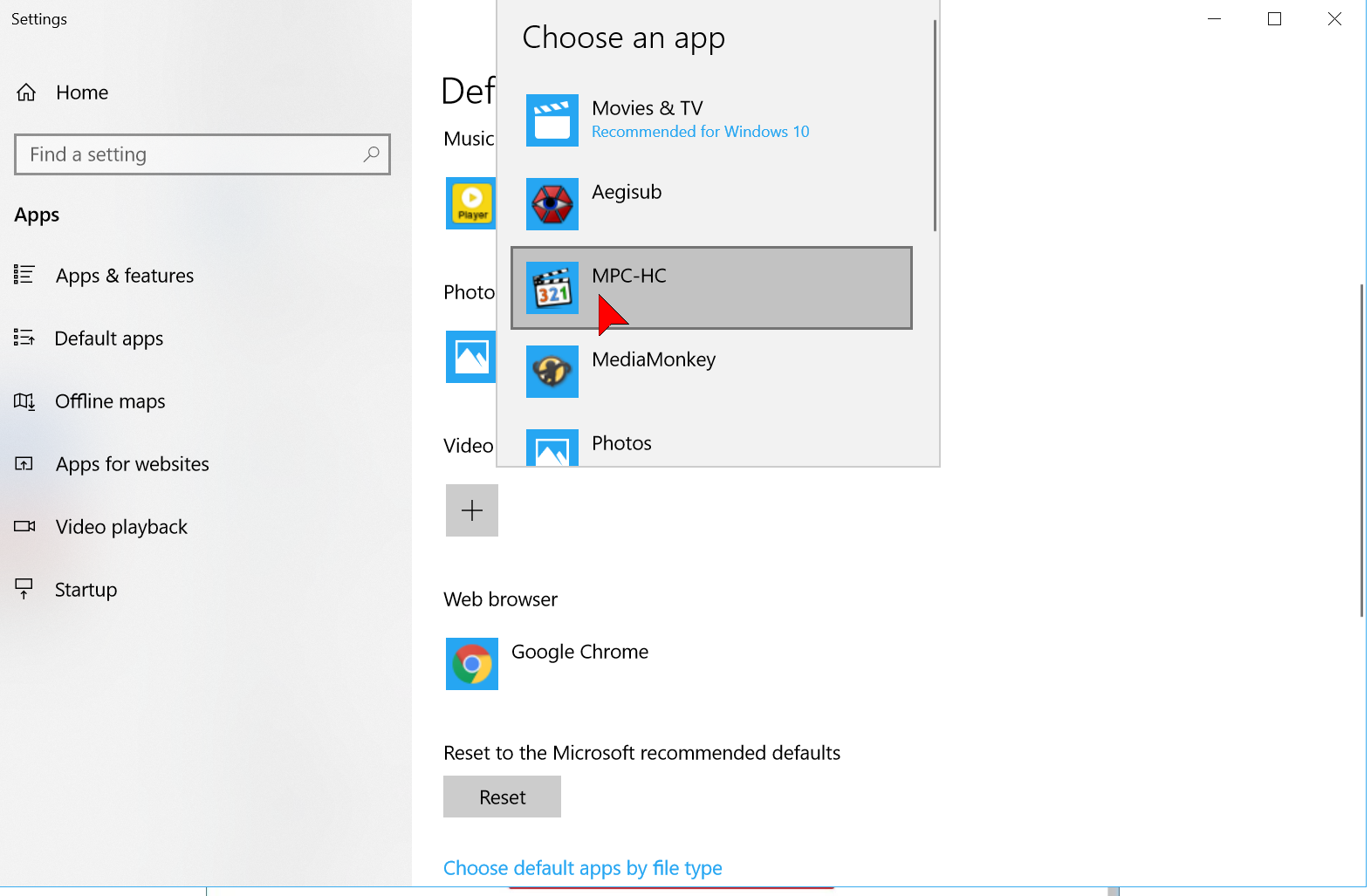This screenshot has width=1371, height=896.
Task: Maximize the Settings window
Action: [1274, 19]
